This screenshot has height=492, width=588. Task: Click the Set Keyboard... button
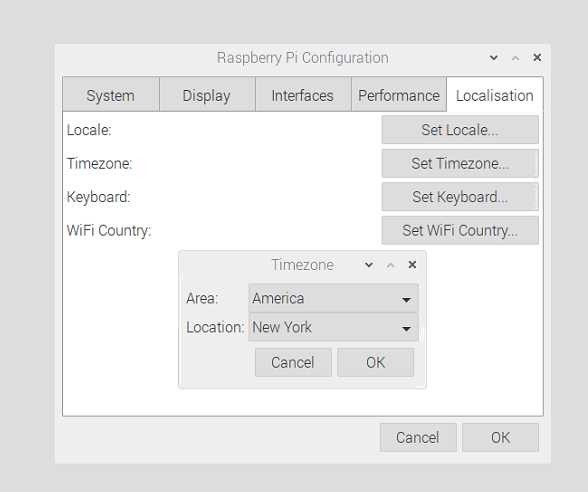460,197
